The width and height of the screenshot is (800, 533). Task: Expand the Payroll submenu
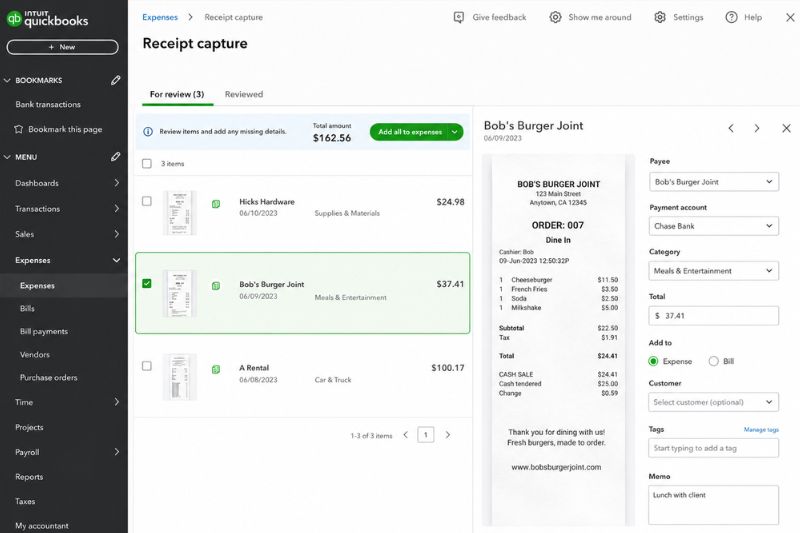pyautogui.click(x=116, y=452)
